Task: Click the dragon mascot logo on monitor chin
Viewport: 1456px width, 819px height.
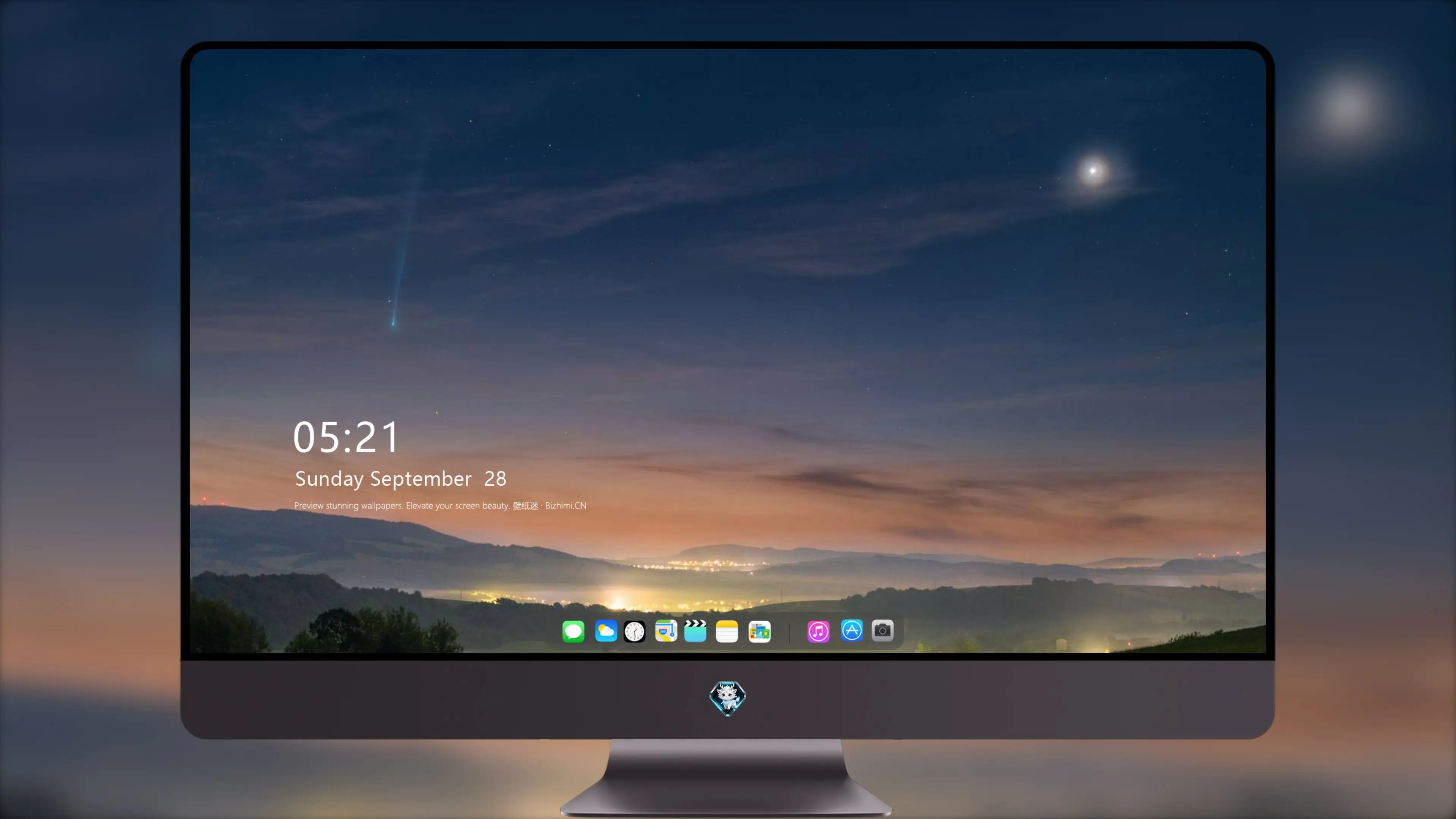Action: point(728,698)
